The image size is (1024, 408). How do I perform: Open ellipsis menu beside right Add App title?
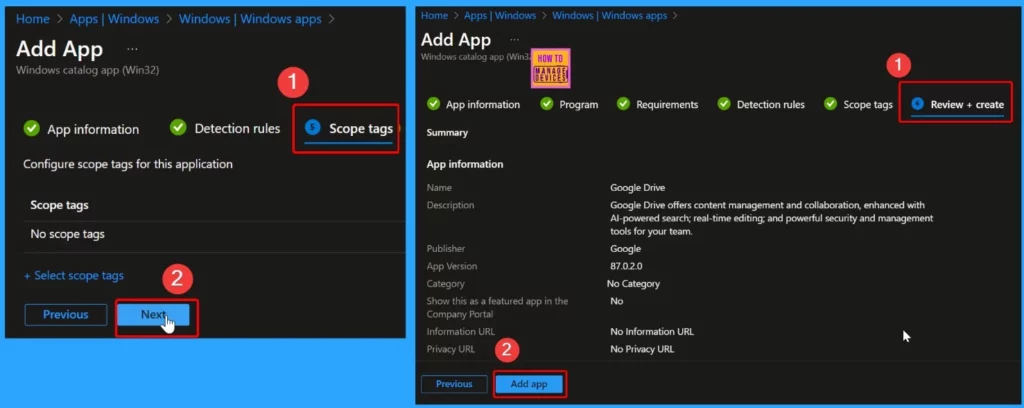click(515, 40)
